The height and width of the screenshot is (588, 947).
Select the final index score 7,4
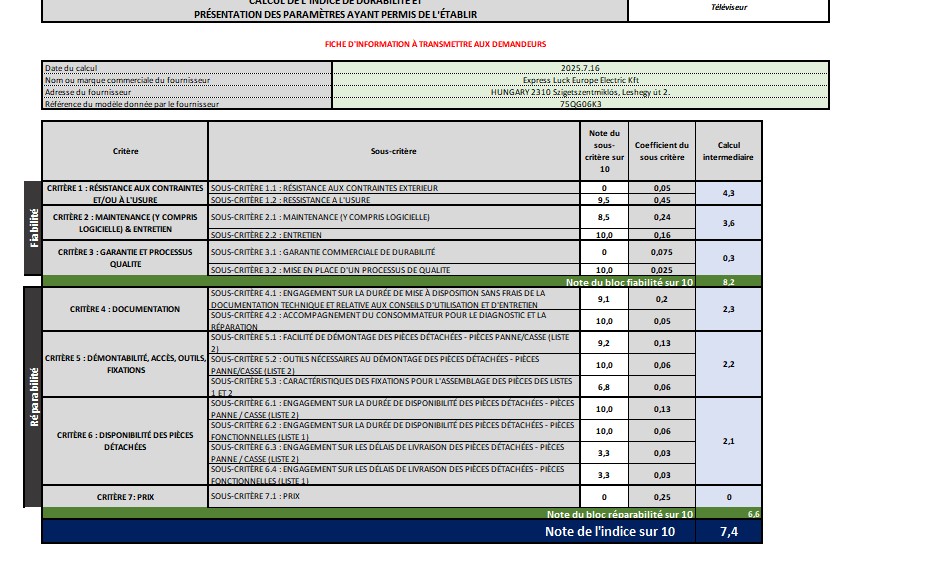728,531
